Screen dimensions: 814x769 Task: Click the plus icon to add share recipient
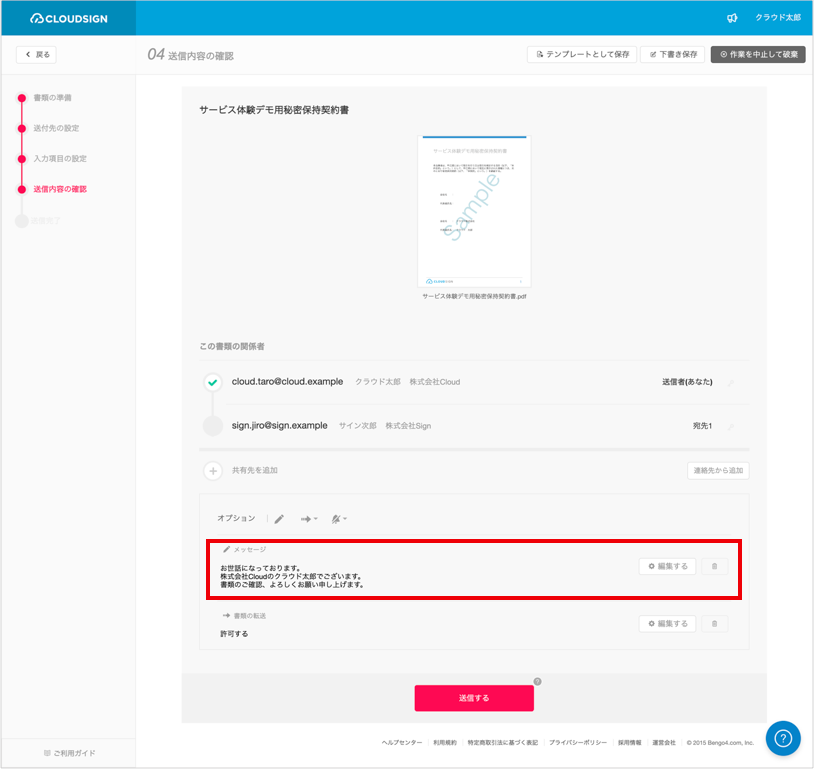tap(213, 471)
